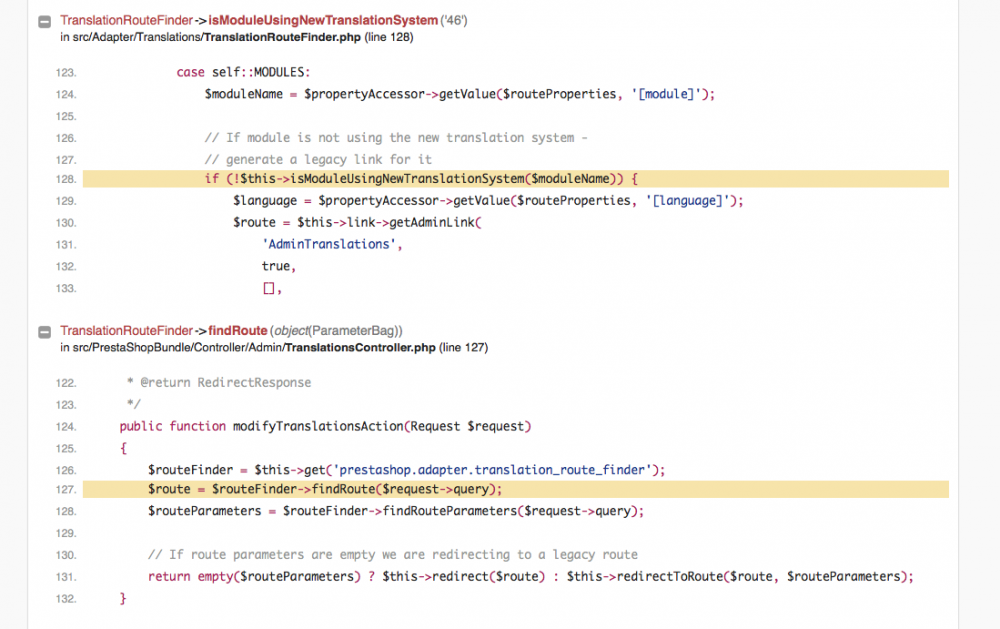
Task: Click the ('46') argument text
Action: pyautogui.click(x=453, y=20)
